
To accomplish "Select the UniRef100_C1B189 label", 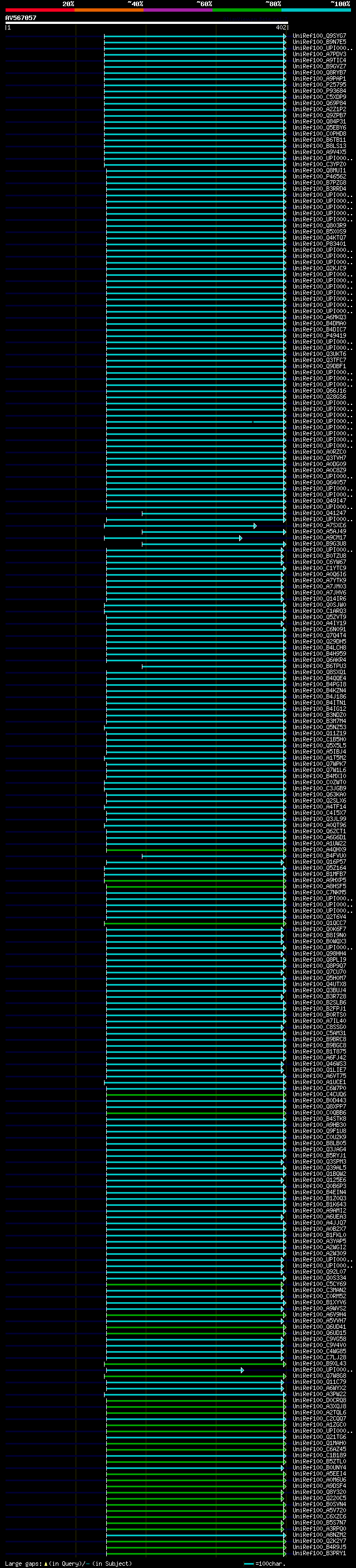I will point(319,1455).
